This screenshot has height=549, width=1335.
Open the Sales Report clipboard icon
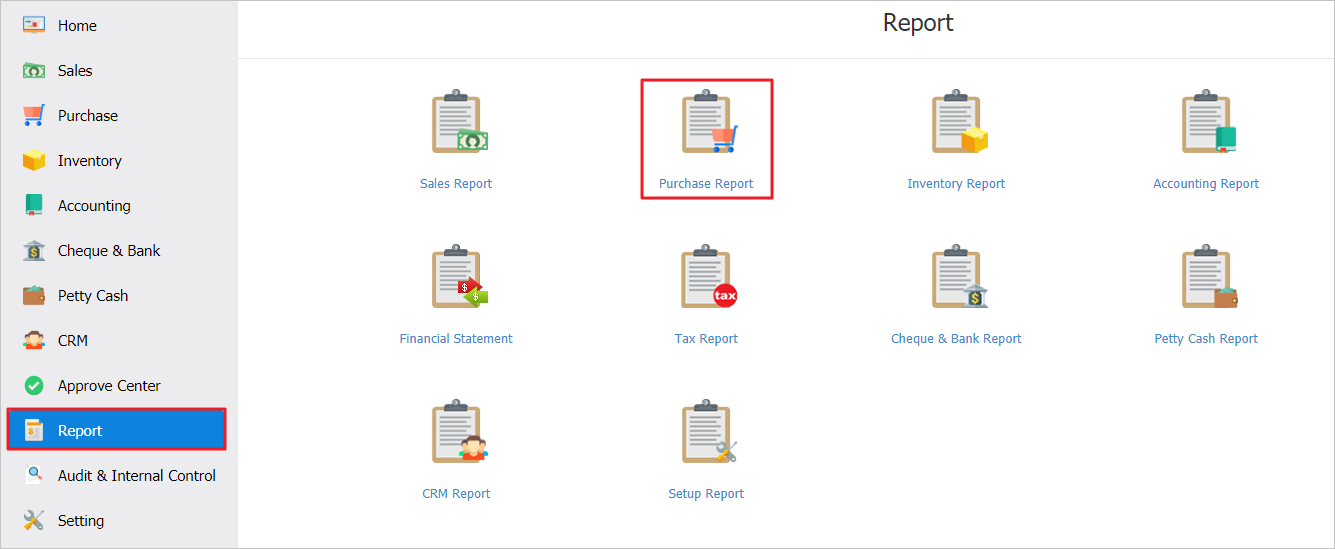[x=458, y=123]
